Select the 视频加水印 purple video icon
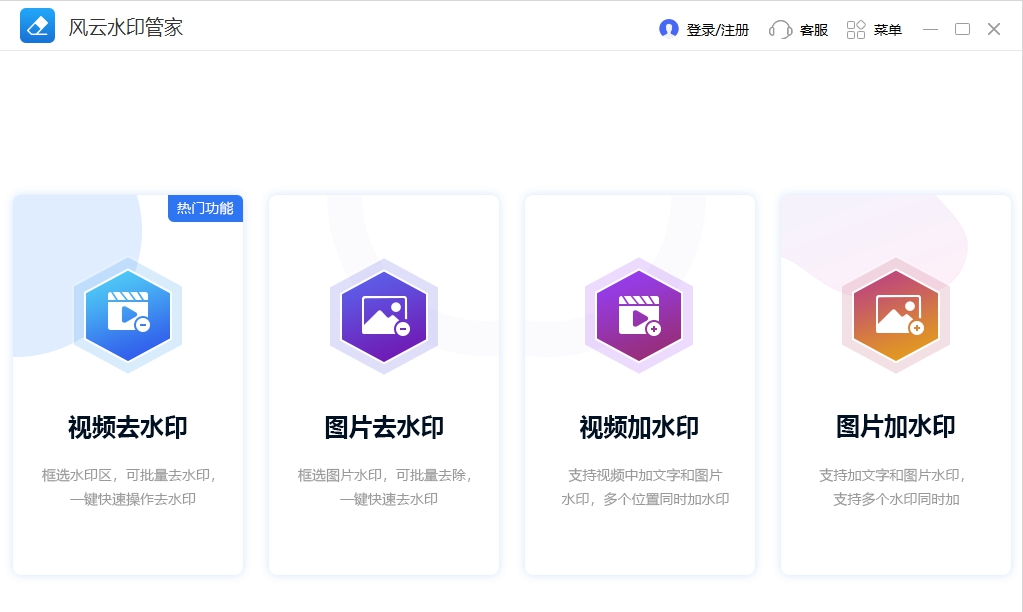 (639, 317)
